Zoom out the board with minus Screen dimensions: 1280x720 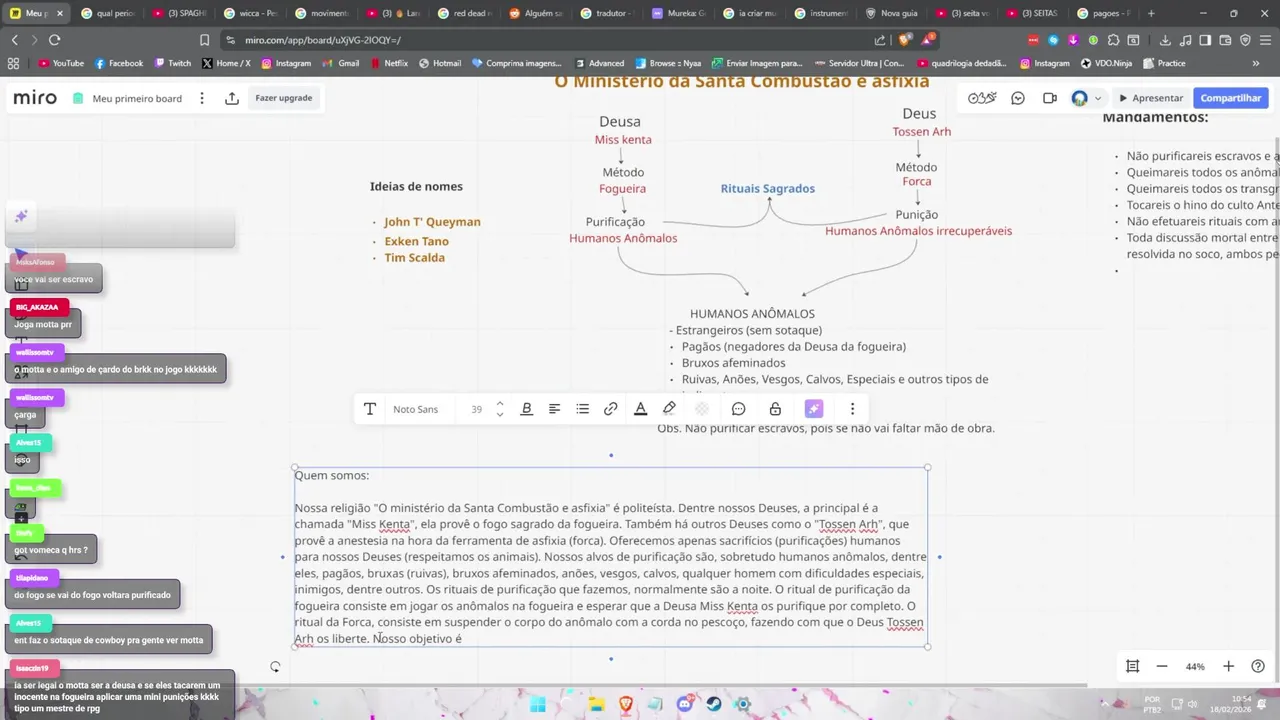pyautogui.click(x=1162, y=666)
